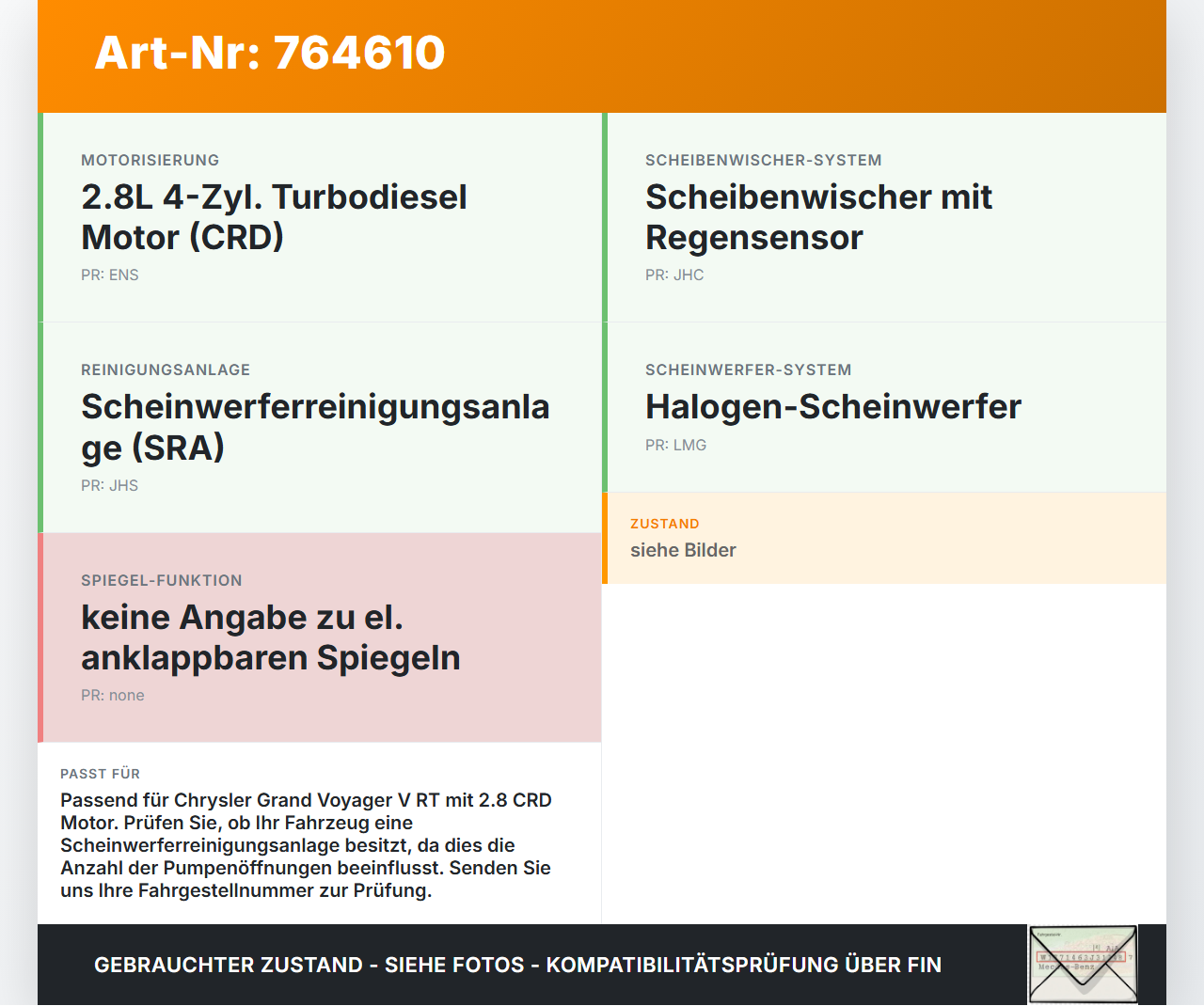The image size is (1204, 1006).
Task: Click the SCHEIBENWISCHER-SYSTEM label
Action: pyautogui.click(x=764, y=160)
